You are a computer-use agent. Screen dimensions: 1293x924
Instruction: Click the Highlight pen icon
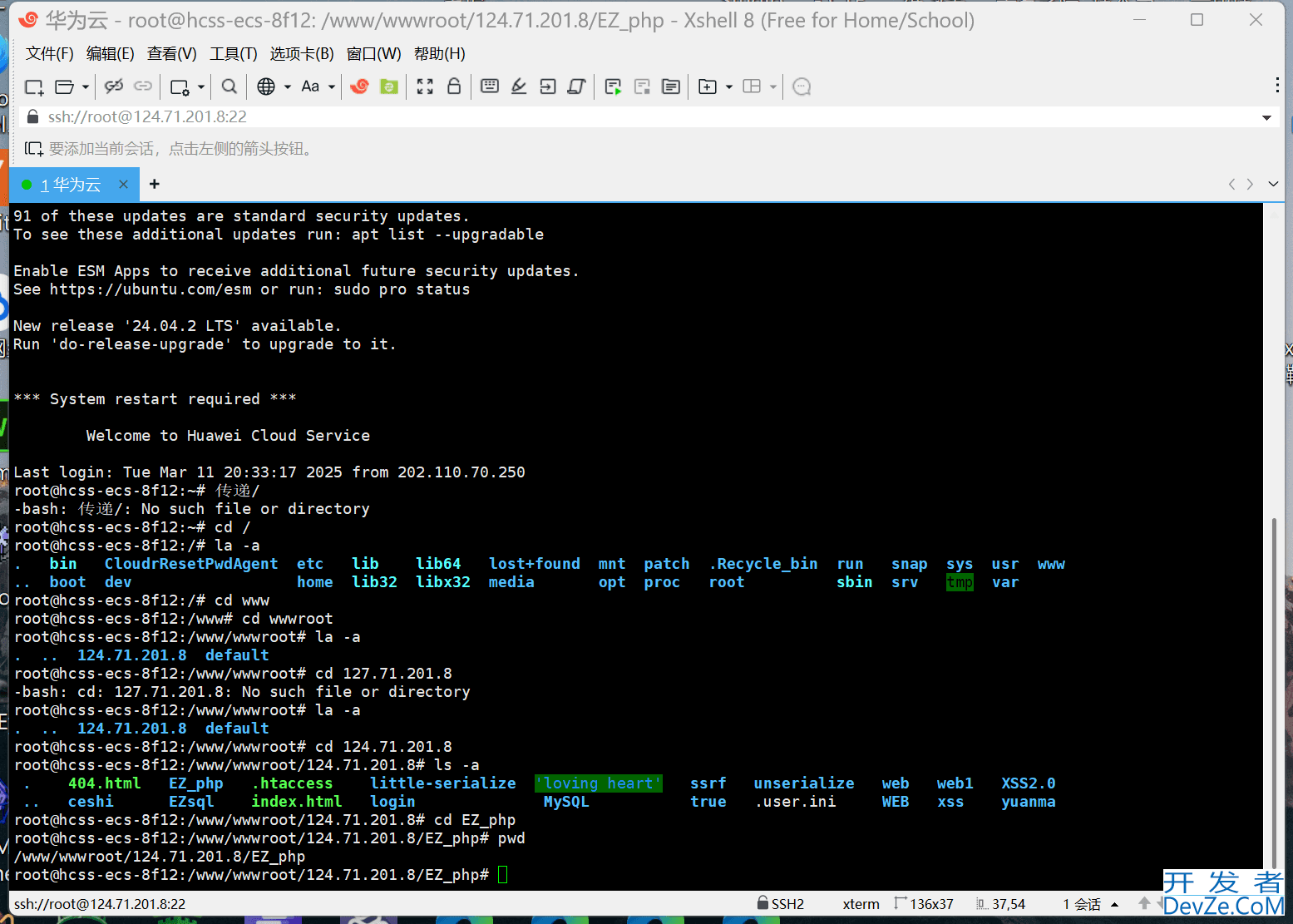[x=519, y=86]
